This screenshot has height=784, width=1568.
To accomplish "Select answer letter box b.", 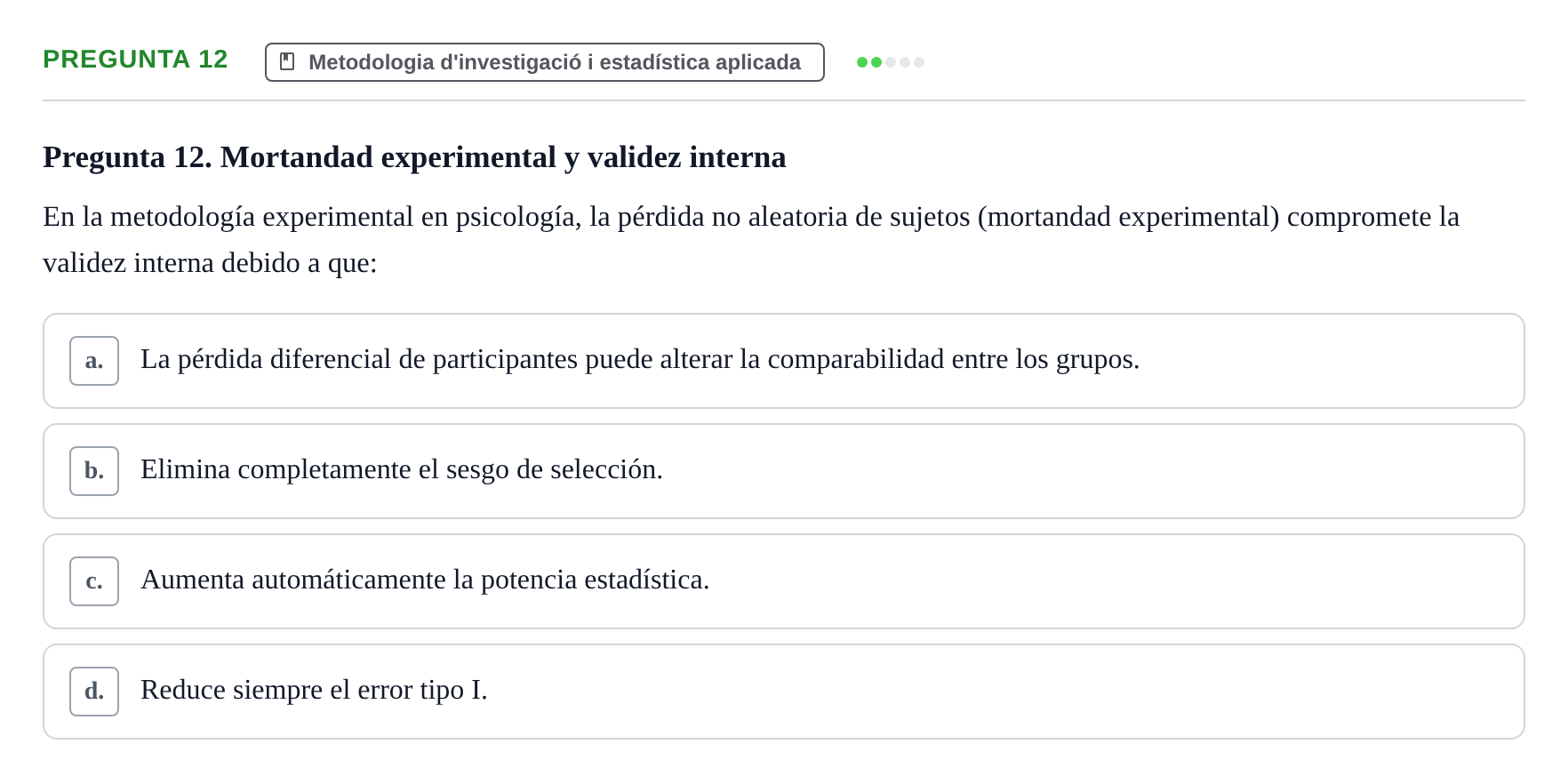I will point(94,471).
